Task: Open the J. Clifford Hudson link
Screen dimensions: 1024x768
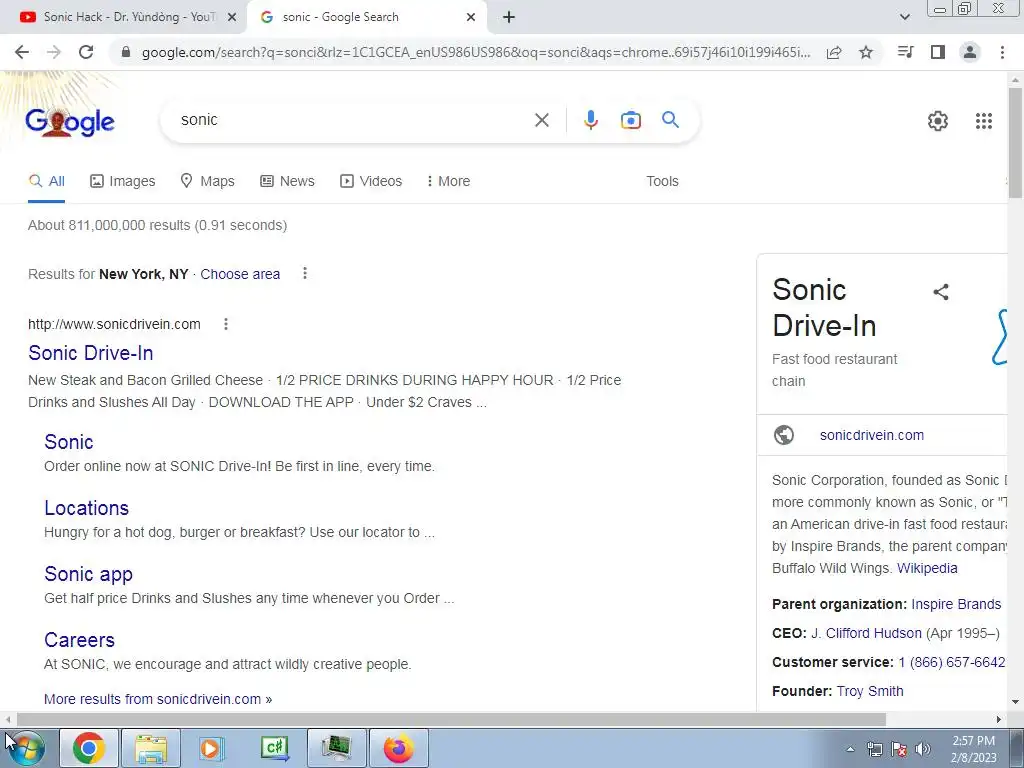Action: click(866, 633)
